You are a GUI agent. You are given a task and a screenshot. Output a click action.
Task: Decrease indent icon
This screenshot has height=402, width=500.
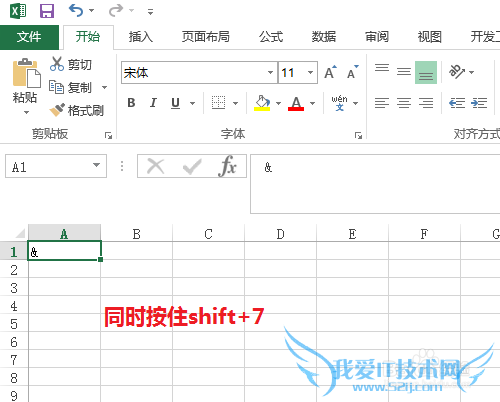pos(457,103)
